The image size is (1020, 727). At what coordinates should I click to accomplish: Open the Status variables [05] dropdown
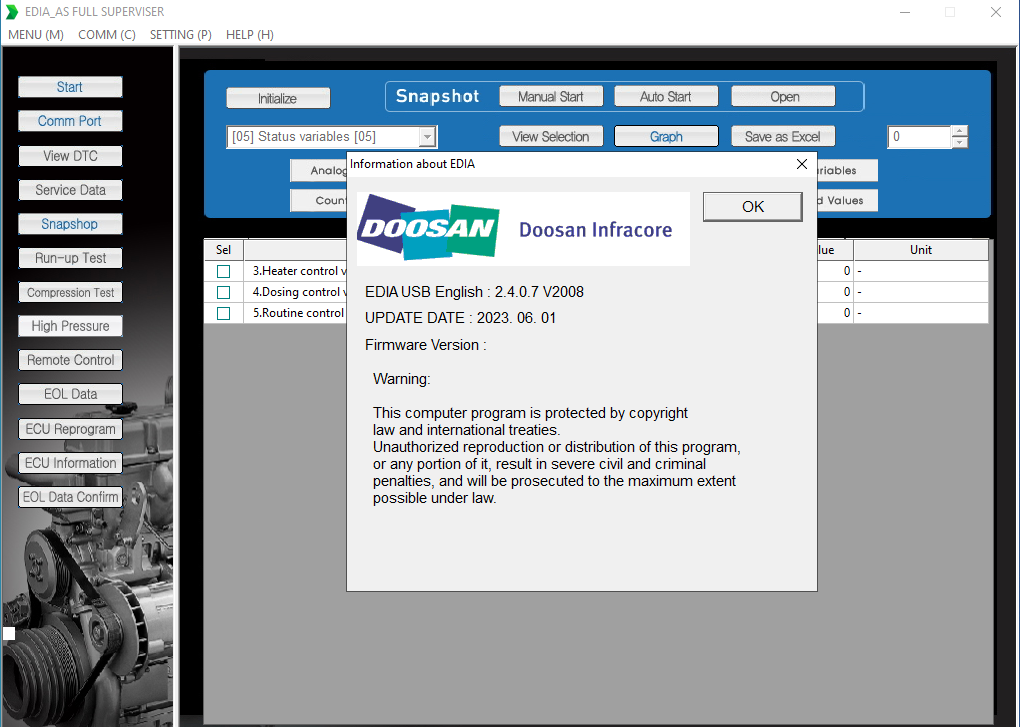point(427,137)
